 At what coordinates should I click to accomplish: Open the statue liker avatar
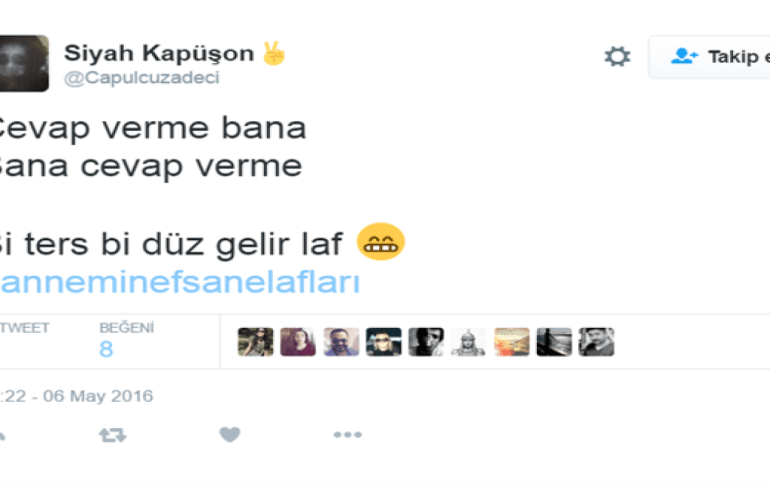tap(468, 342)
